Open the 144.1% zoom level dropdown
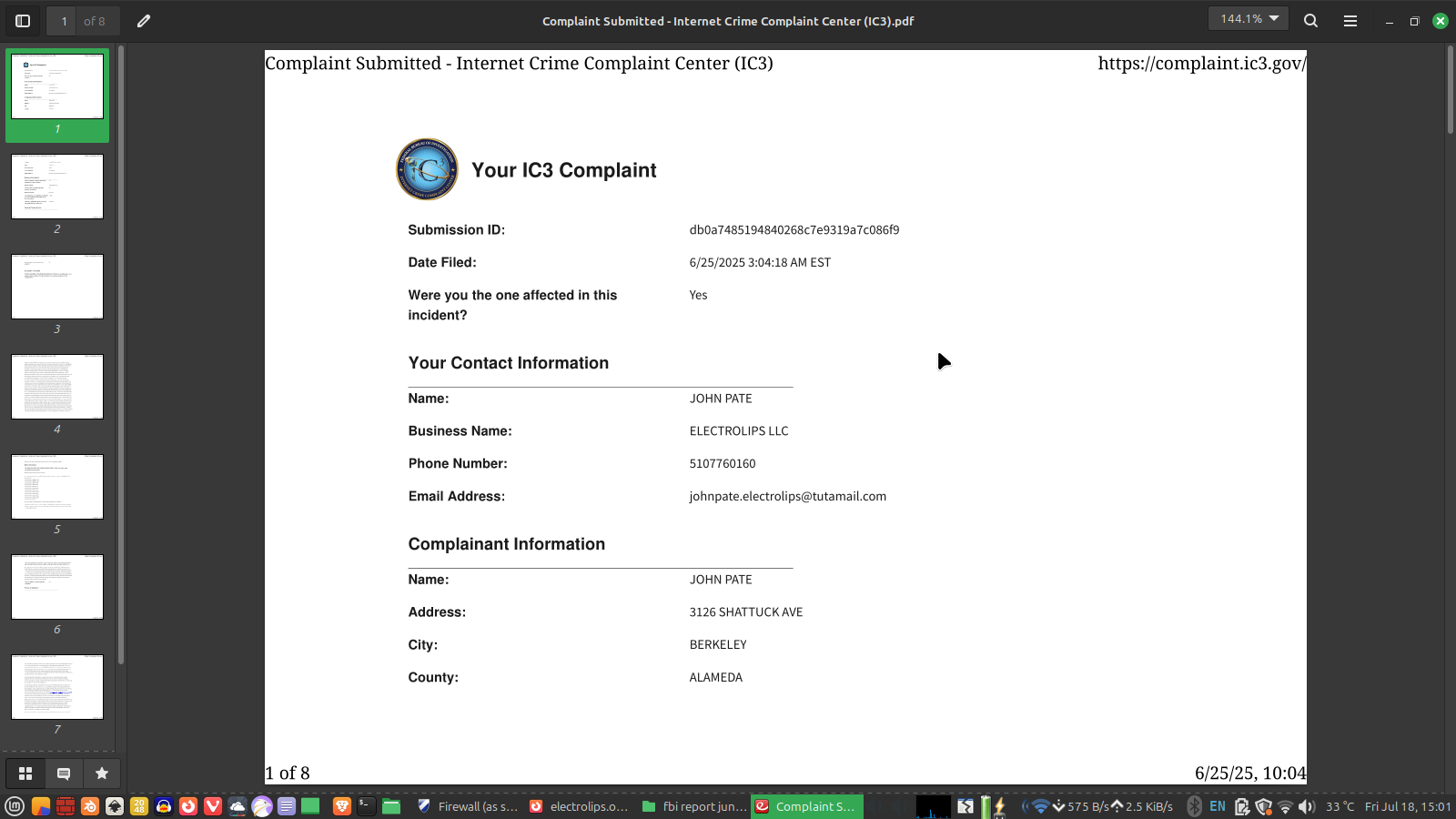 click(1249, 19)
